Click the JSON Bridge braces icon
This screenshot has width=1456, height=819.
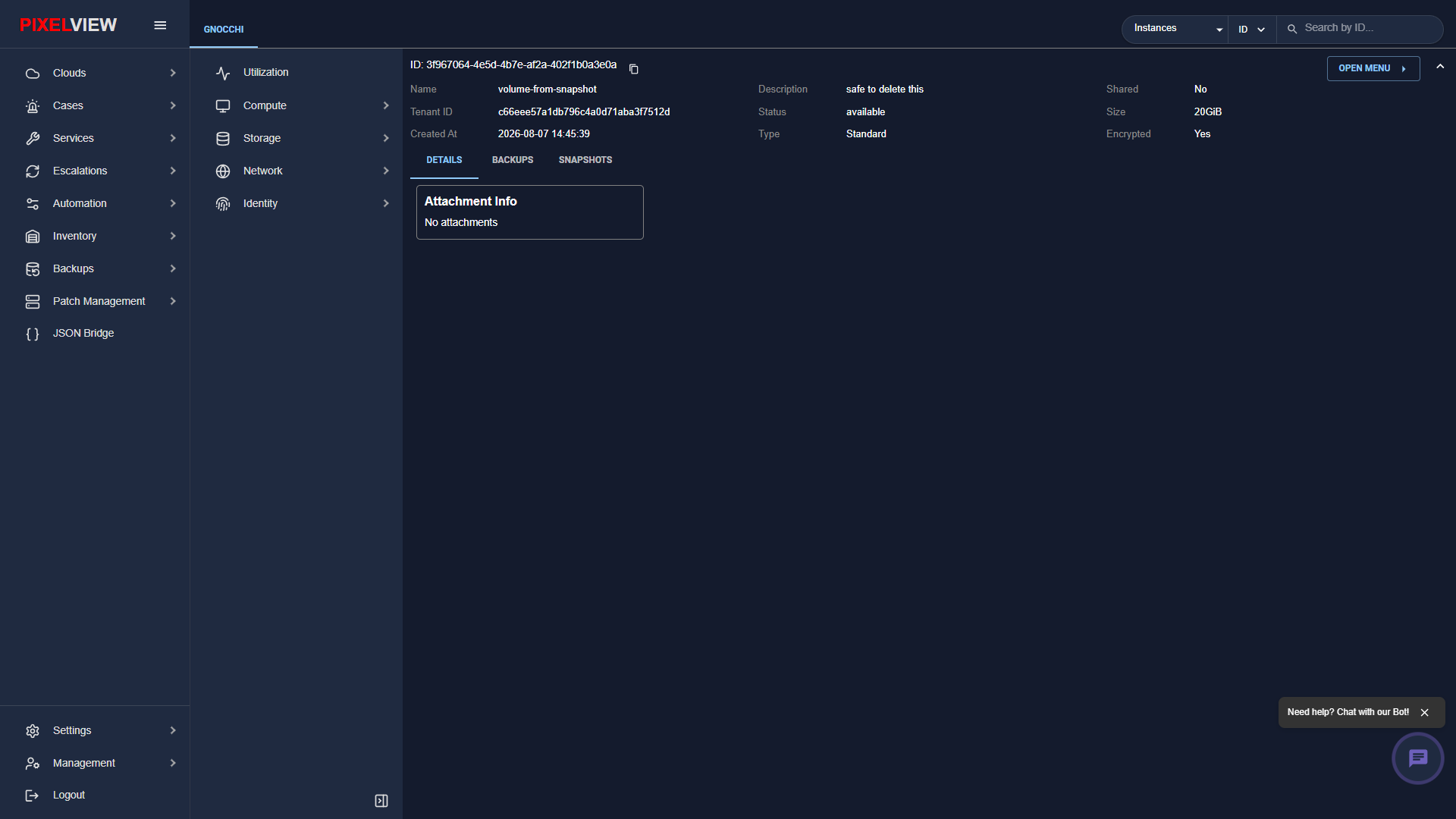pos(33,334)
